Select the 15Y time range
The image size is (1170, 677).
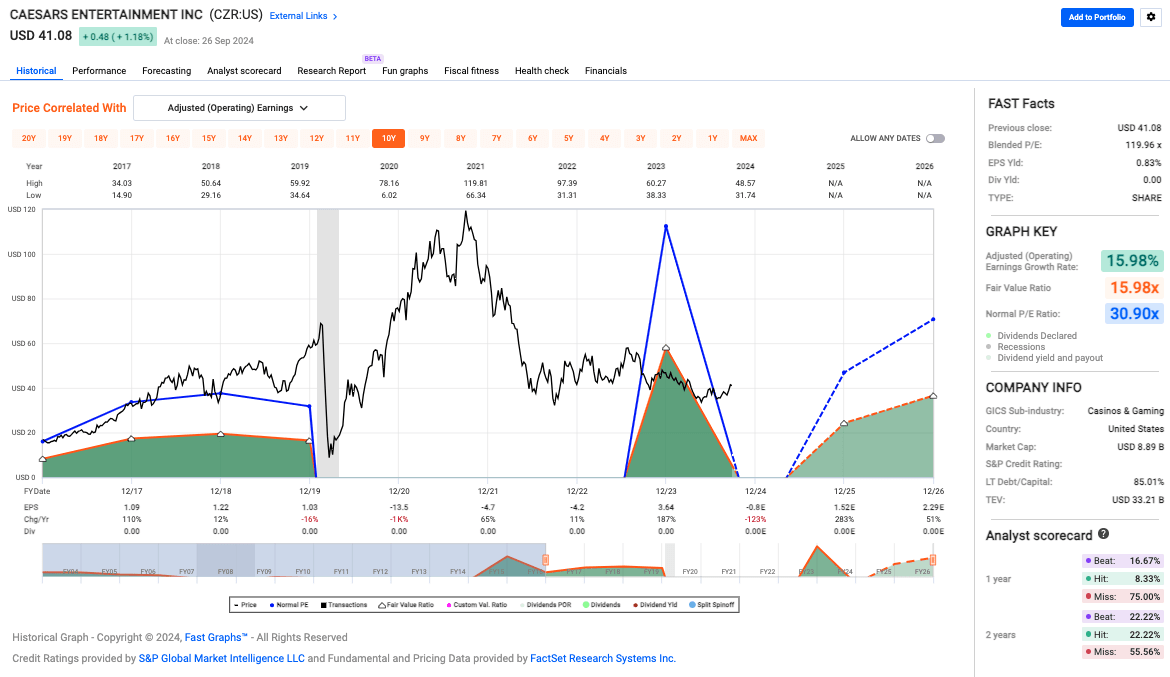pos(209,138)
